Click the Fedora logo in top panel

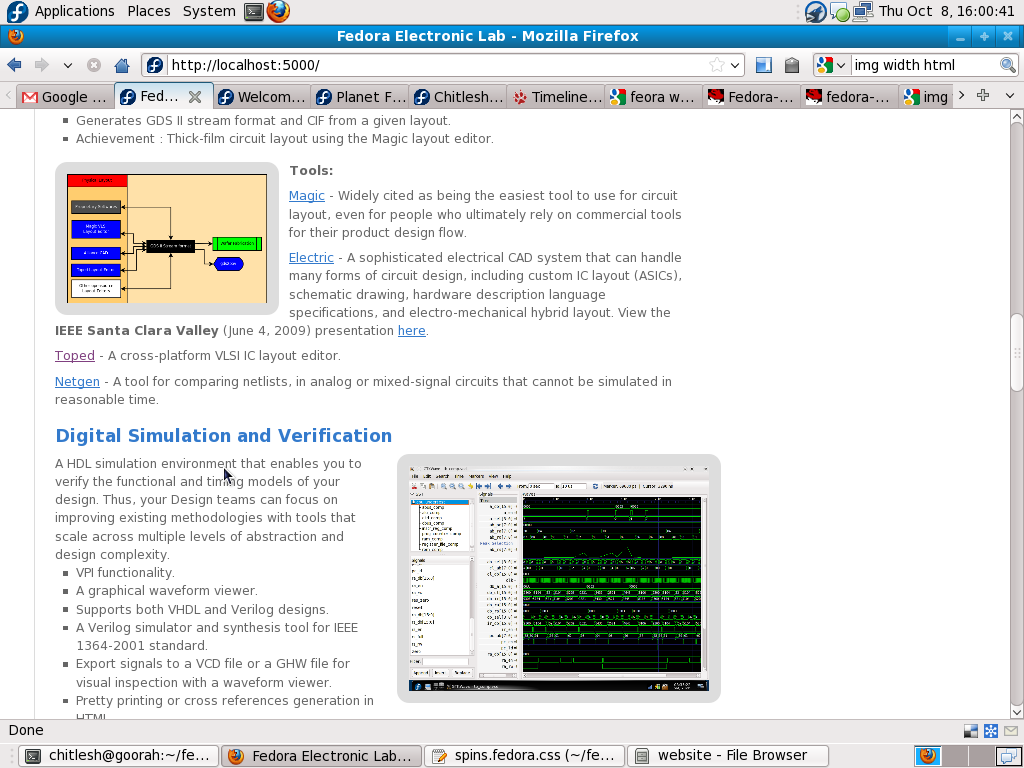17,11
